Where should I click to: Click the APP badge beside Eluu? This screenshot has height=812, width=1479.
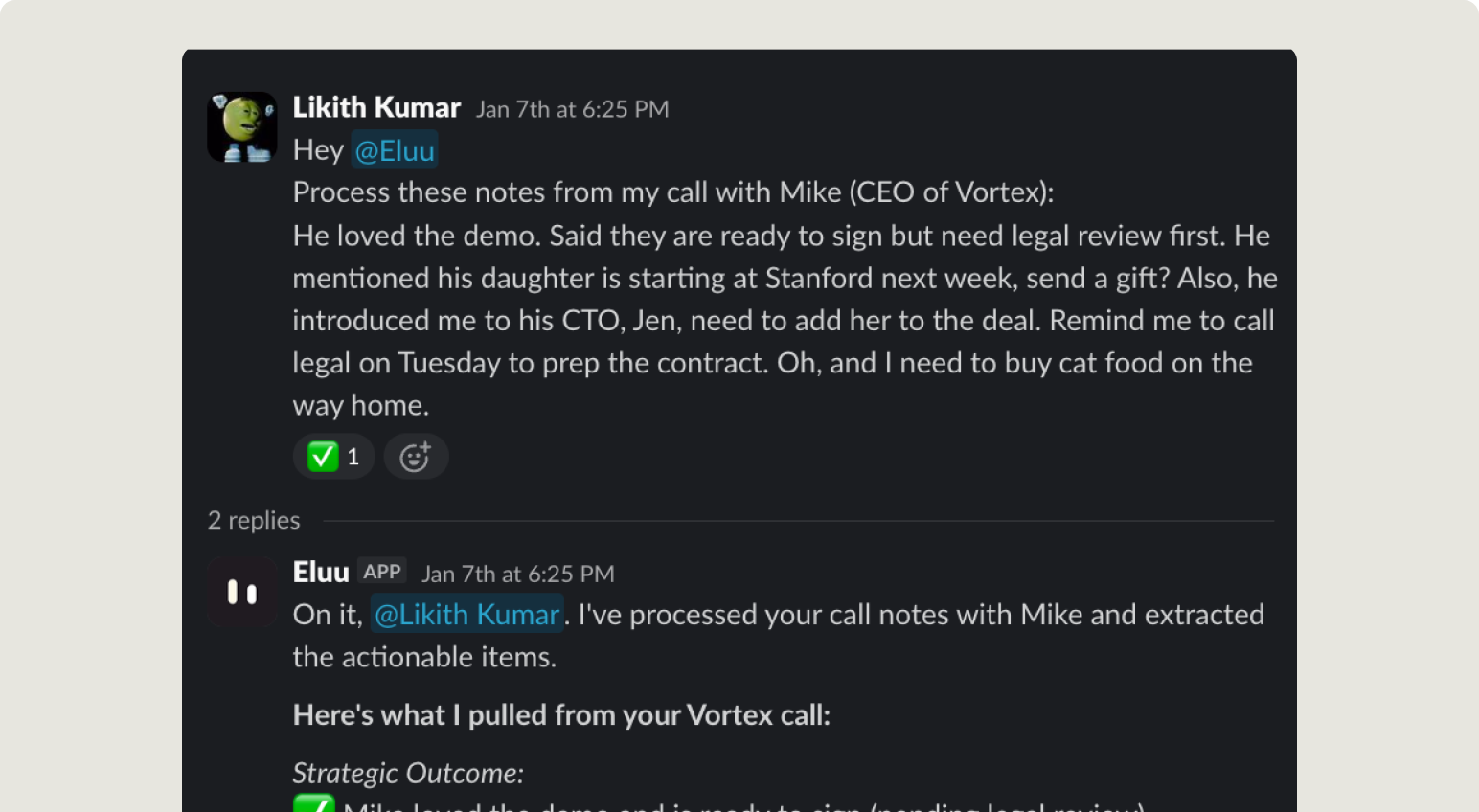click(381, 572)
